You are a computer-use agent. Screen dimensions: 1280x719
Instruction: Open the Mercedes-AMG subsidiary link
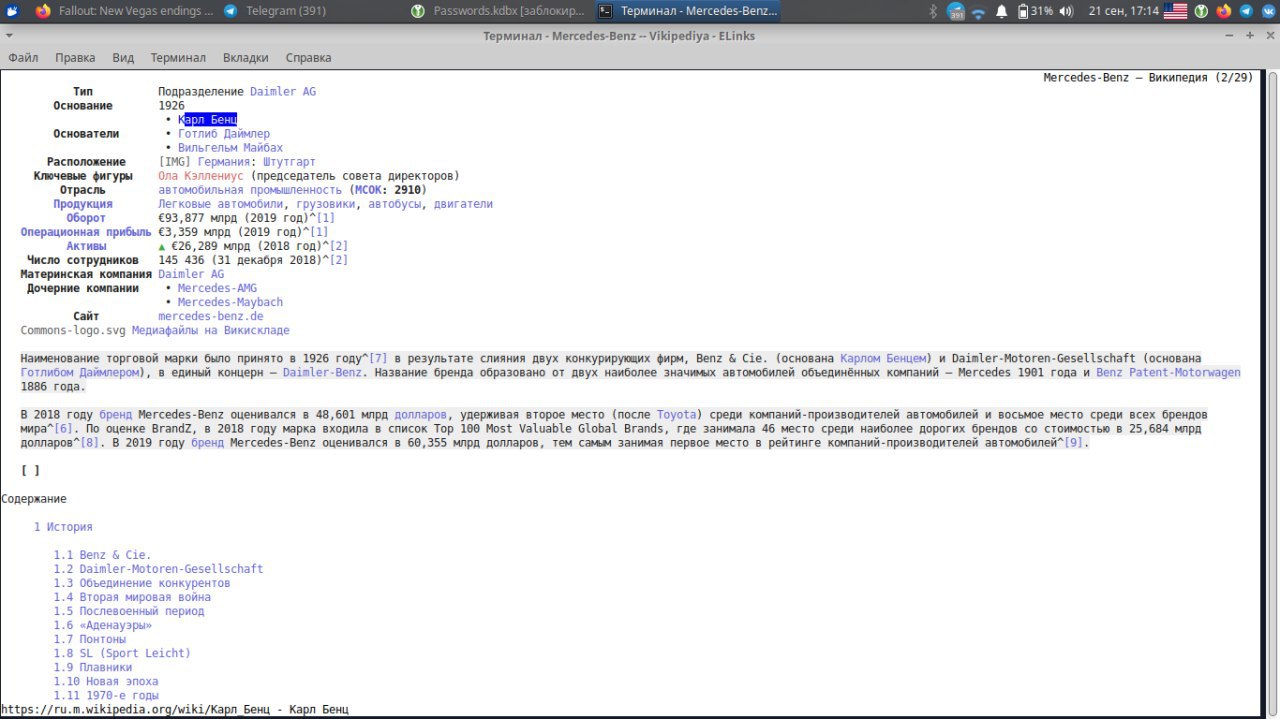[217, 287]
